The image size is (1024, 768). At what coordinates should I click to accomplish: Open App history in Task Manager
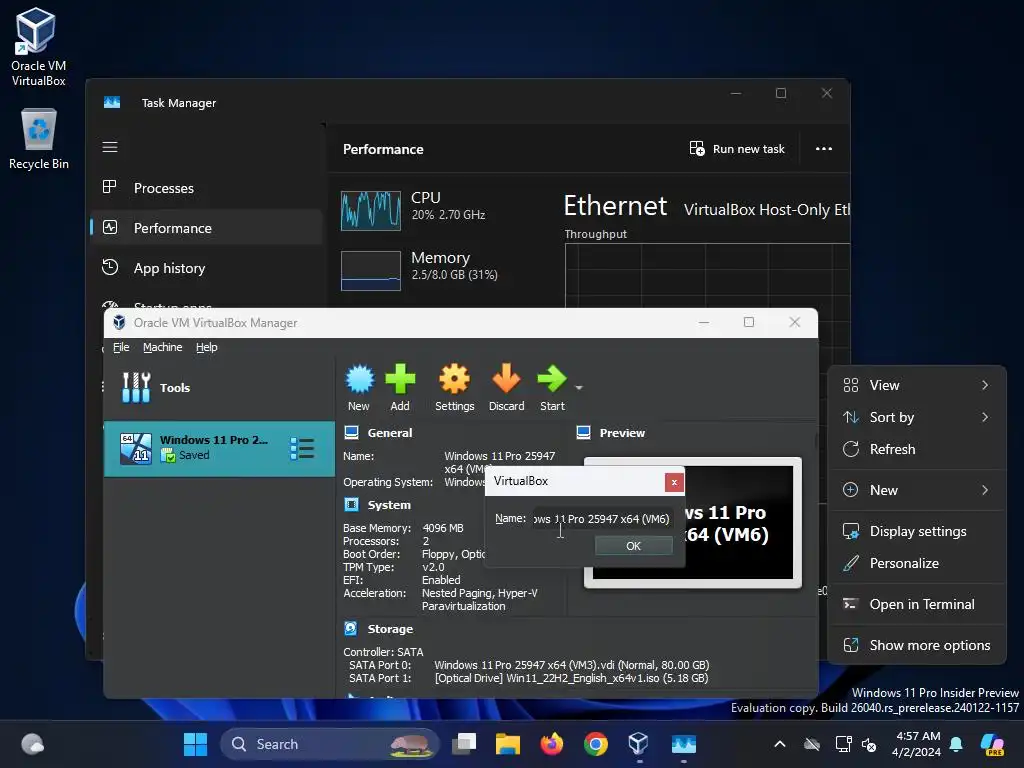coord(206,268)
